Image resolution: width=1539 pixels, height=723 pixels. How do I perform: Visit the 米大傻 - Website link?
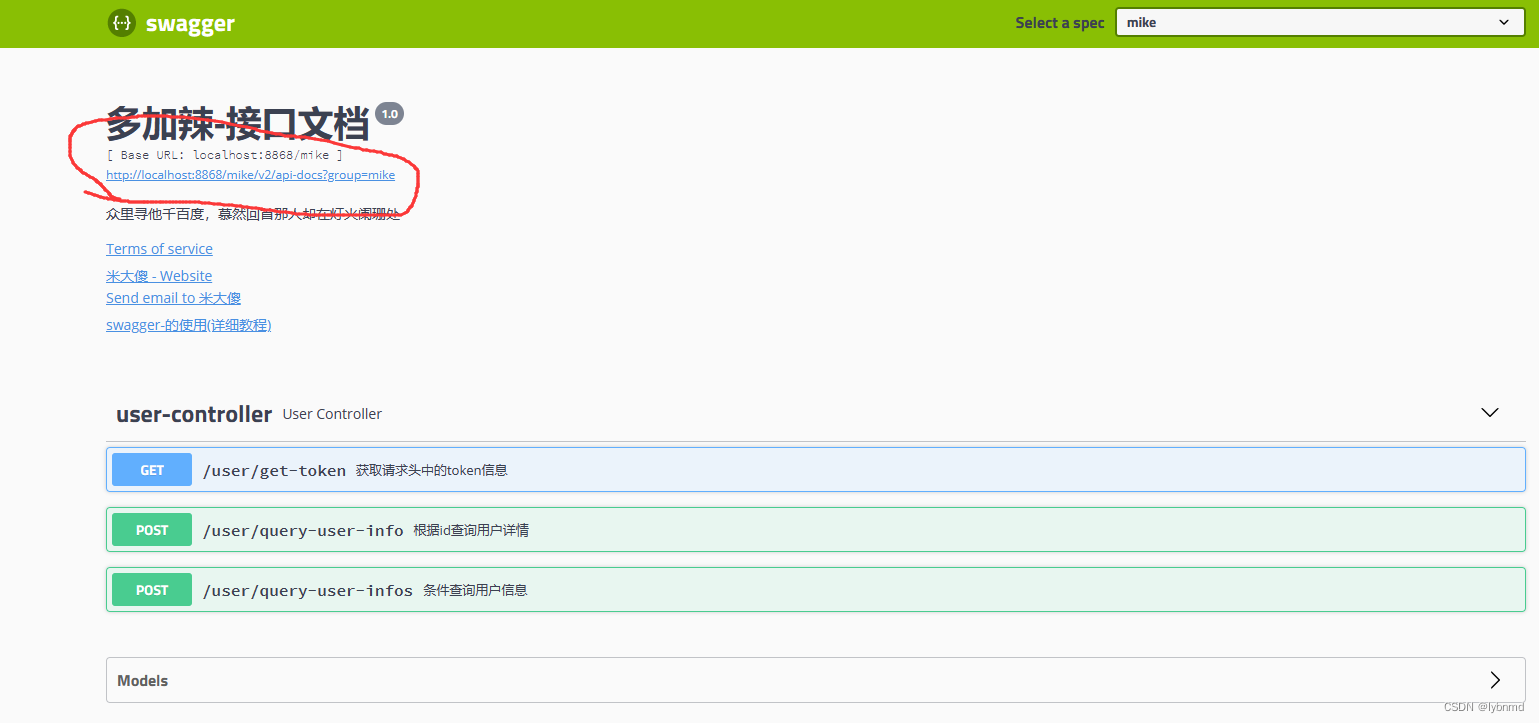(x=159, y=276)
